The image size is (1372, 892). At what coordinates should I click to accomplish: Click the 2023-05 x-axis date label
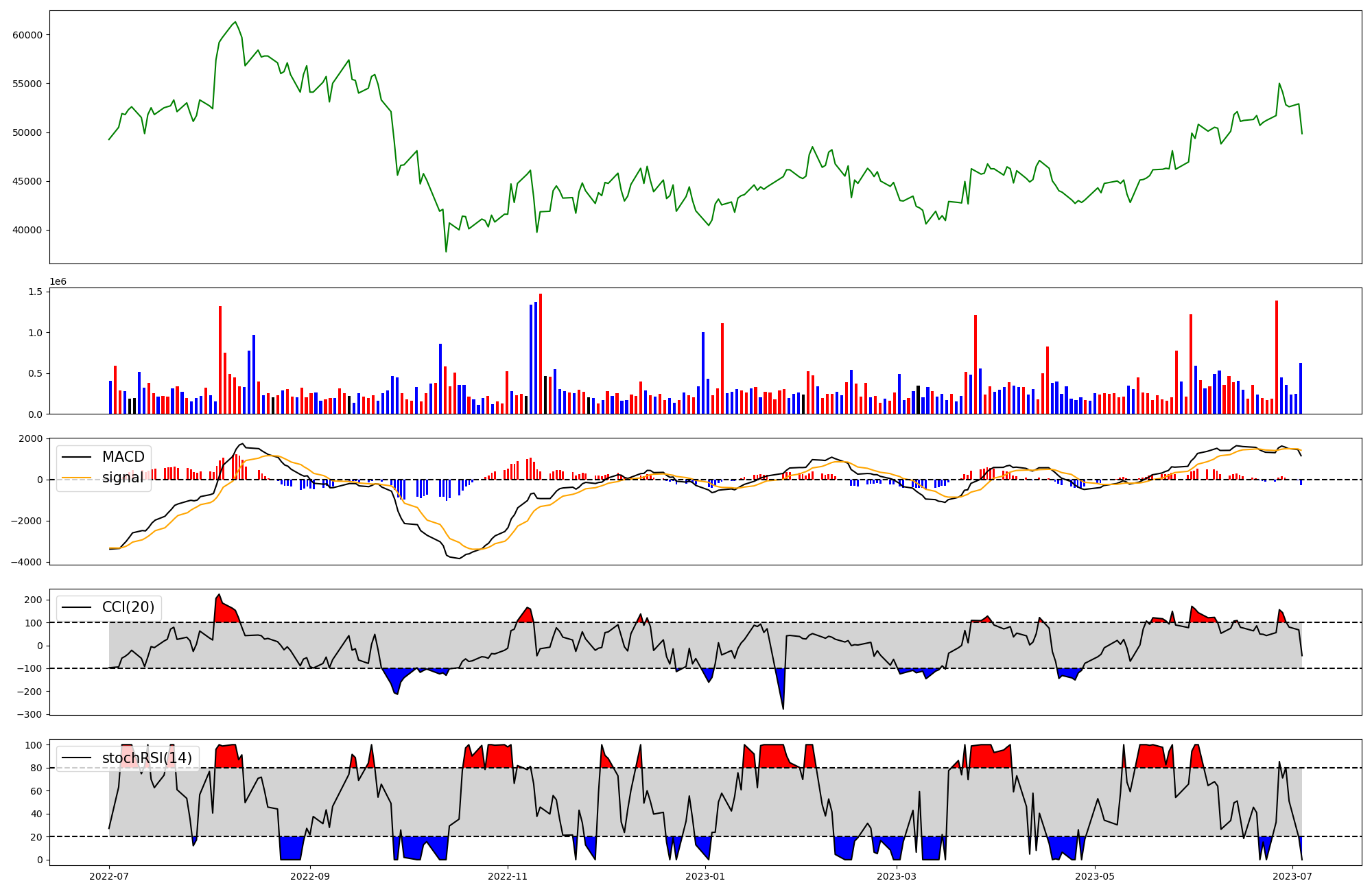point(1094,876)
